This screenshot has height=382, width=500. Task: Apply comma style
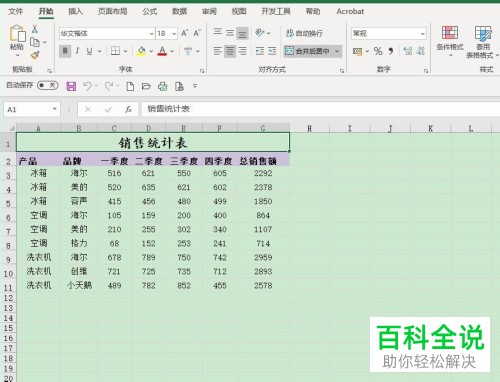pyautogui.click(x=391, y=51)
